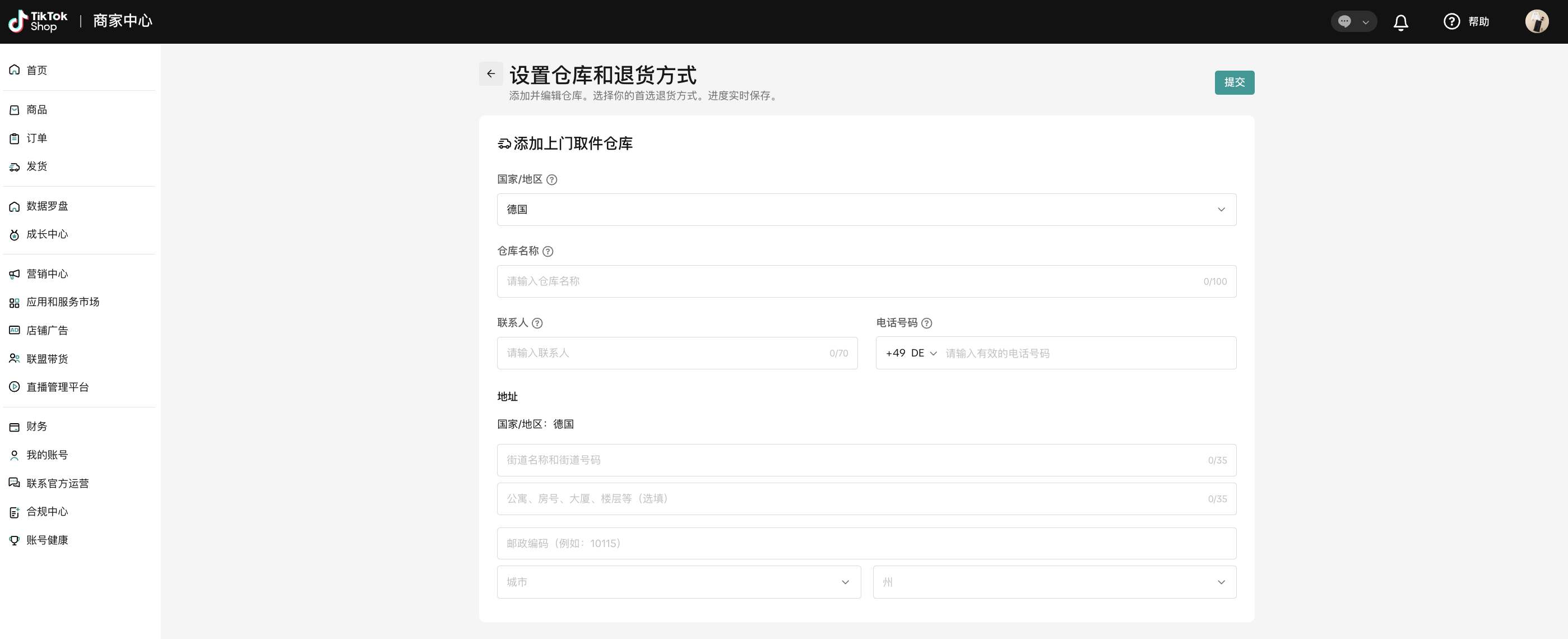The image size is (1568, 639).
Task: Expand the 德国 country dropdown
Action: point(866,209)
